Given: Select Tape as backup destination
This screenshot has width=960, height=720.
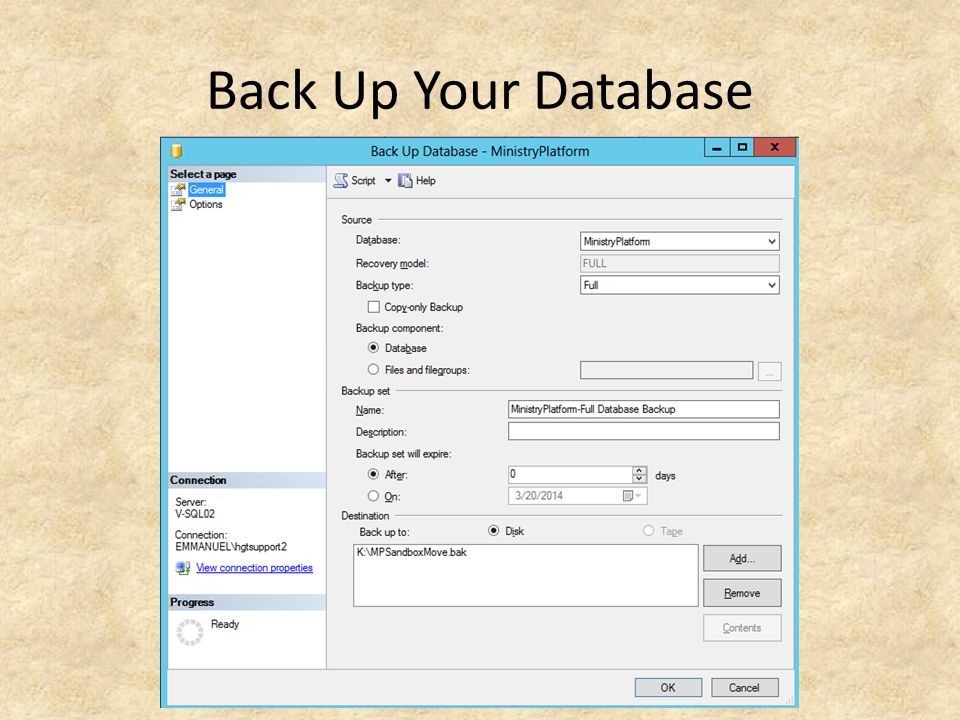Looking at the screenshot, I should pyautogui.click(x=648, y=531).
